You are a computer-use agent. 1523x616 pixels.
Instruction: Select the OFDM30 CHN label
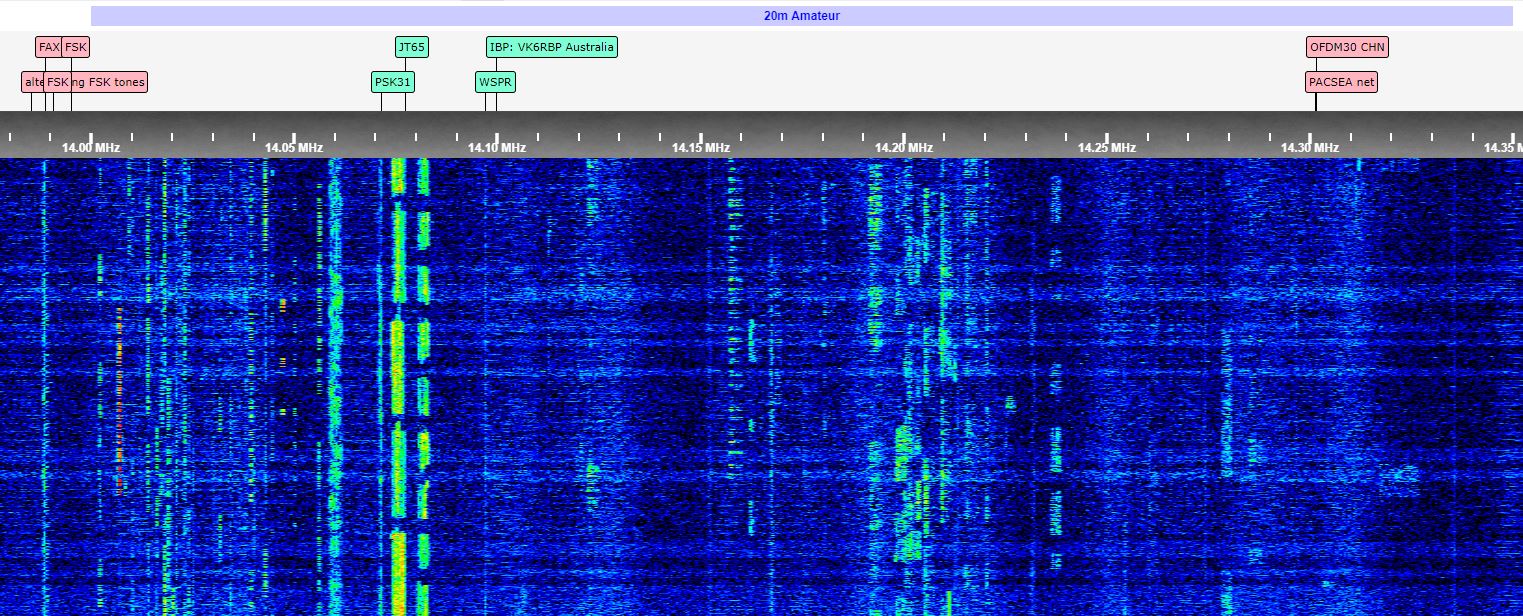pyautogui.click(x=1347, y=47)
